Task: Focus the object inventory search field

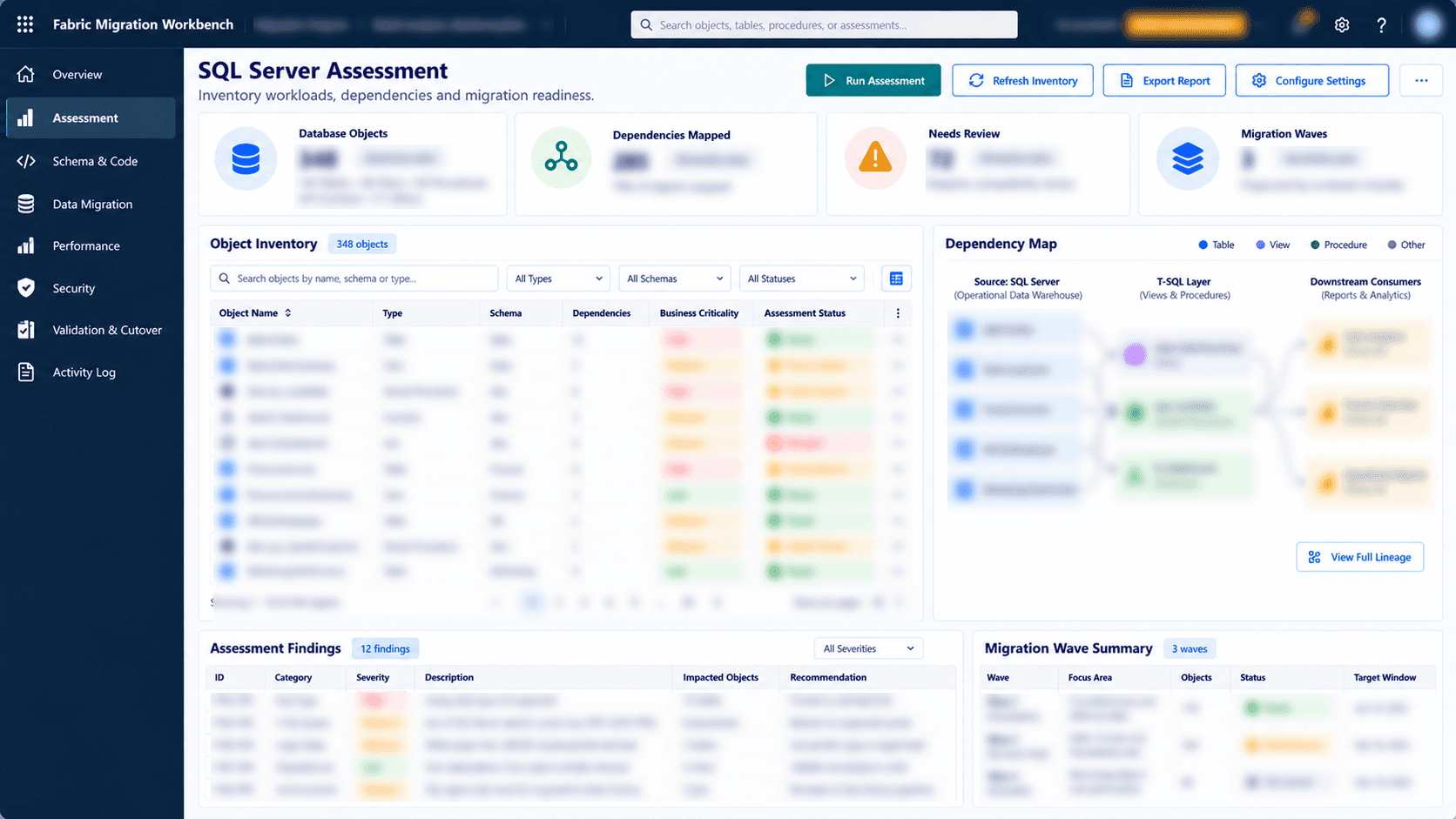Action: (x=354, y=279)
